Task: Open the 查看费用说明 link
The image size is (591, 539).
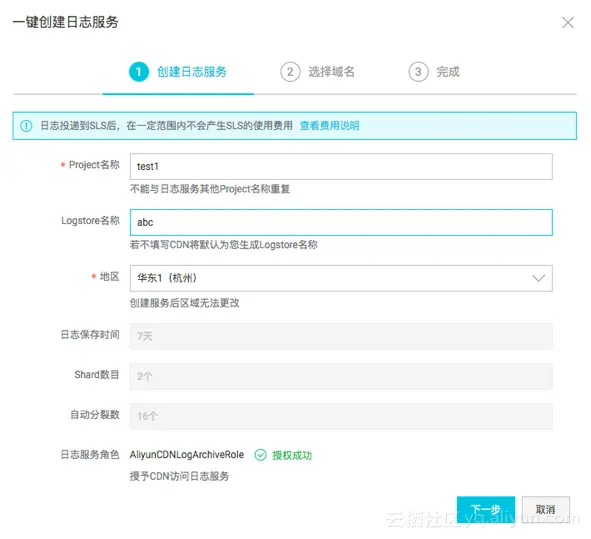Action: pos(329,126)
